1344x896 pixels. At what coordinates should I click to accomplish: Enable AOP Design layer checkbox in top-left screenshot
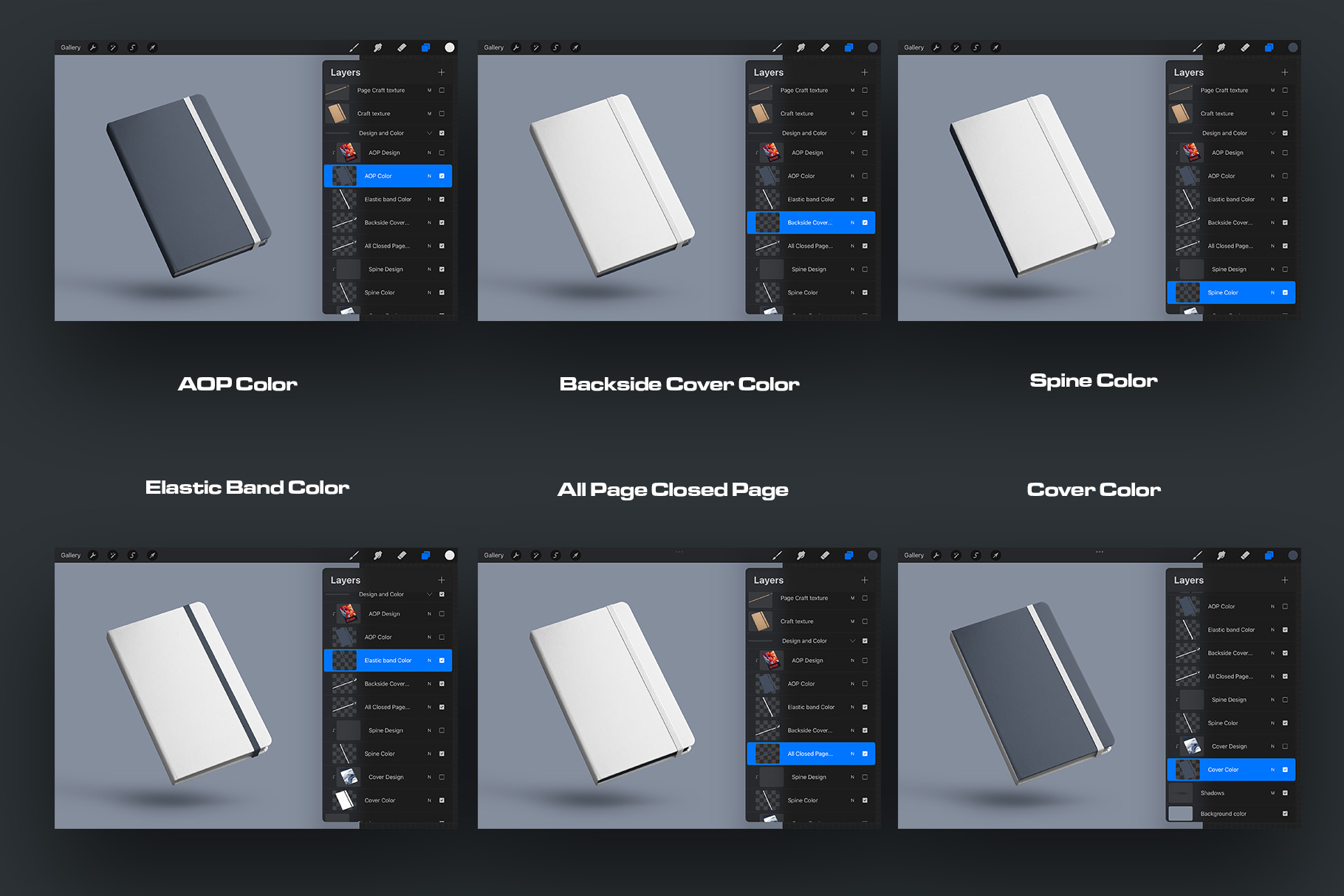pos(442,153)
